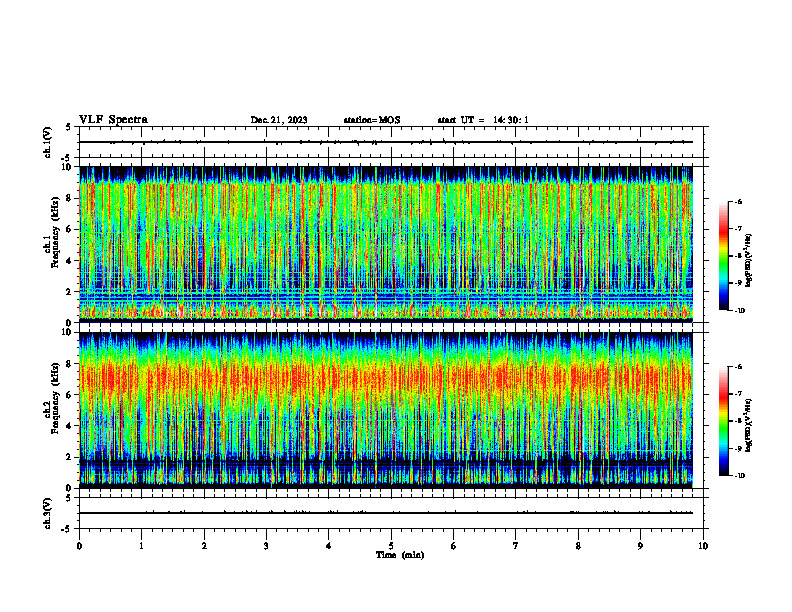The height and width of the screenshot is (612, 792).
Task: Click the "-10" label on ch.1 color bar
Action: 739,311
